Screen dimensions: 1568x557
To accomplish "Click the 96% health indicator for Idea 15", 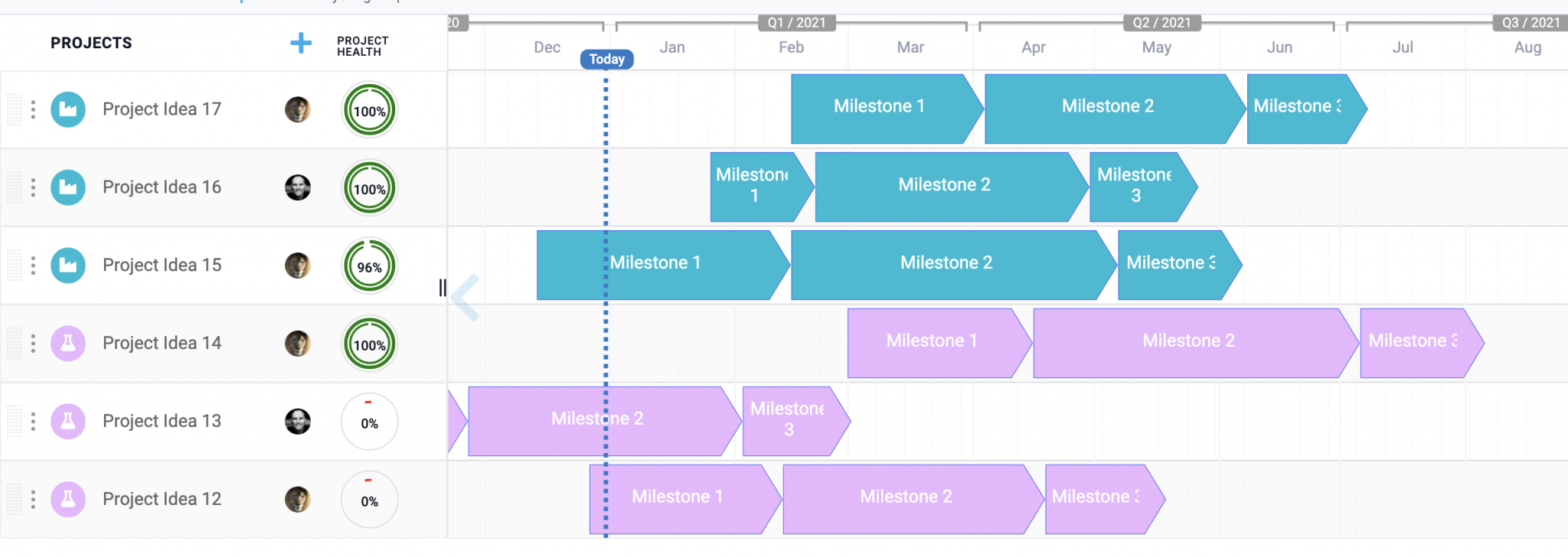I will pyautogui.click(x=369, y=267).
